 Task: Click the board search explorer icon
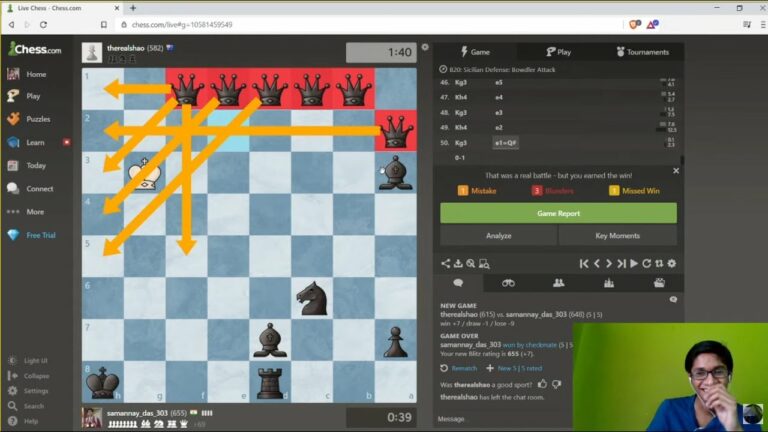(x=484, y=264)
